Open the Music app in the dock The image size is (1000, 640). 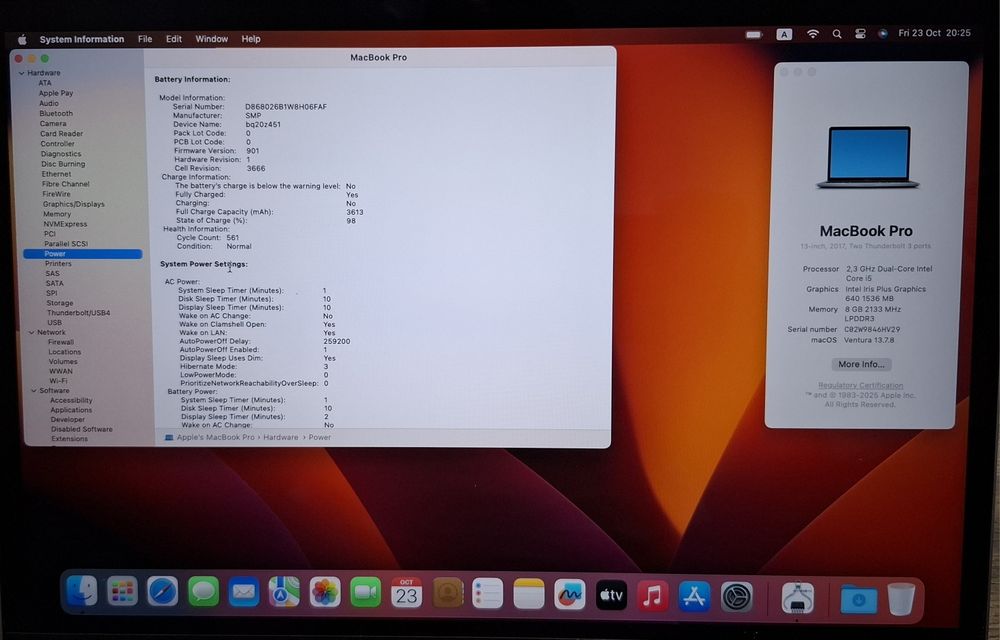pyautogui.click(x=652, y=595)
